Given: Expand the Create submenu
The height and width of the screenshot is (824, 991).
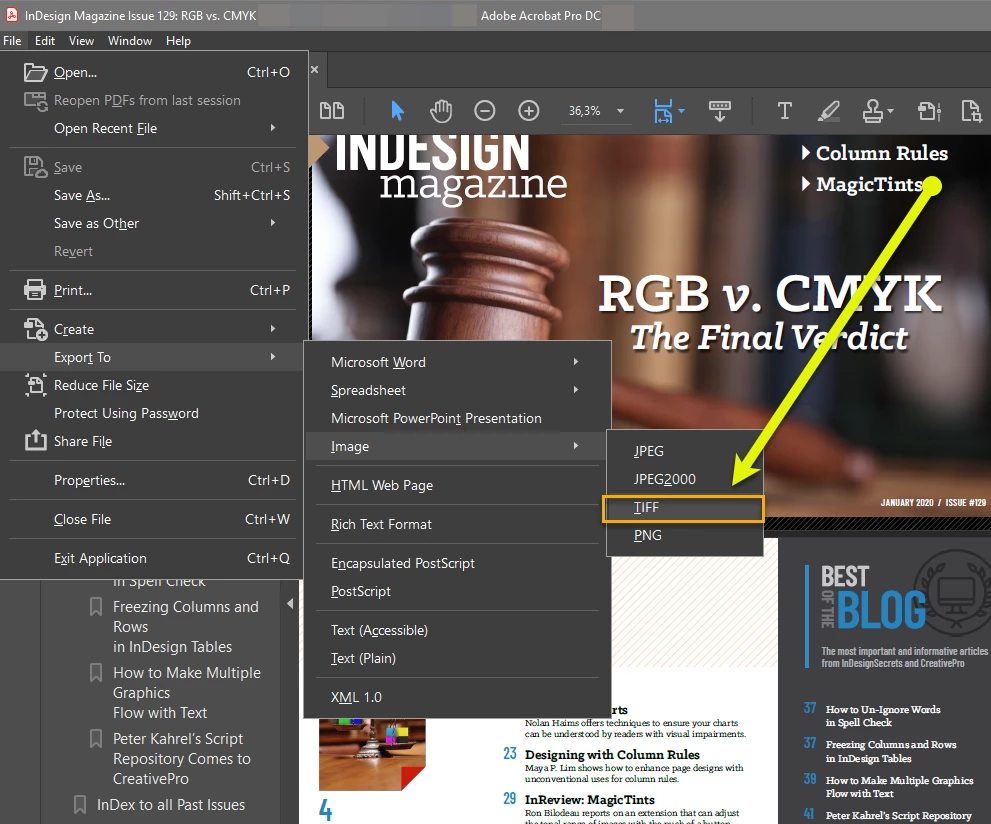Looking at the screenshot, I should pyautogui.click(x=273, y=329).
